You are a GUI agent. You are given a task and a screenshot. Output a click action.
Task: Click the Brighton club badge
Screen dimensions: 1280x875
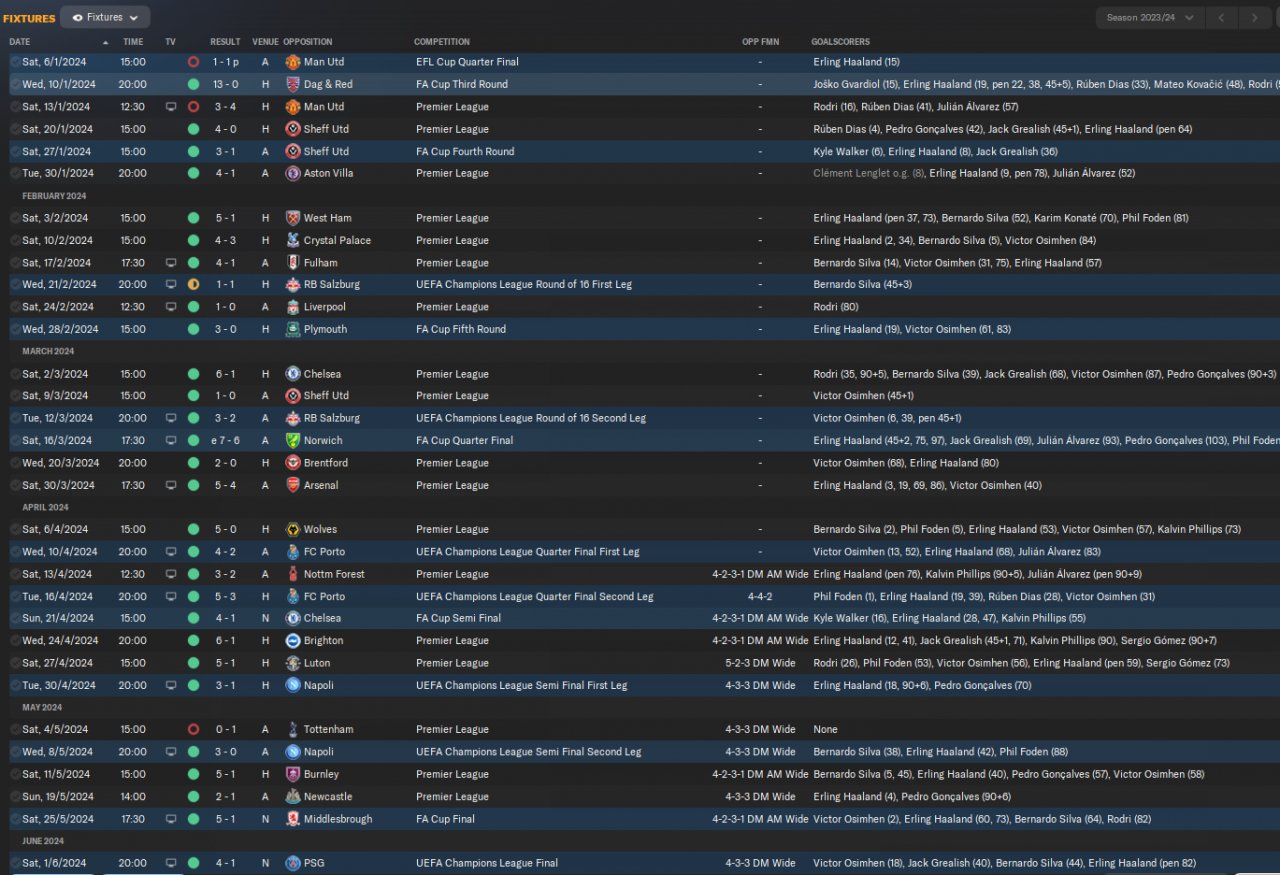click(293, 640)
